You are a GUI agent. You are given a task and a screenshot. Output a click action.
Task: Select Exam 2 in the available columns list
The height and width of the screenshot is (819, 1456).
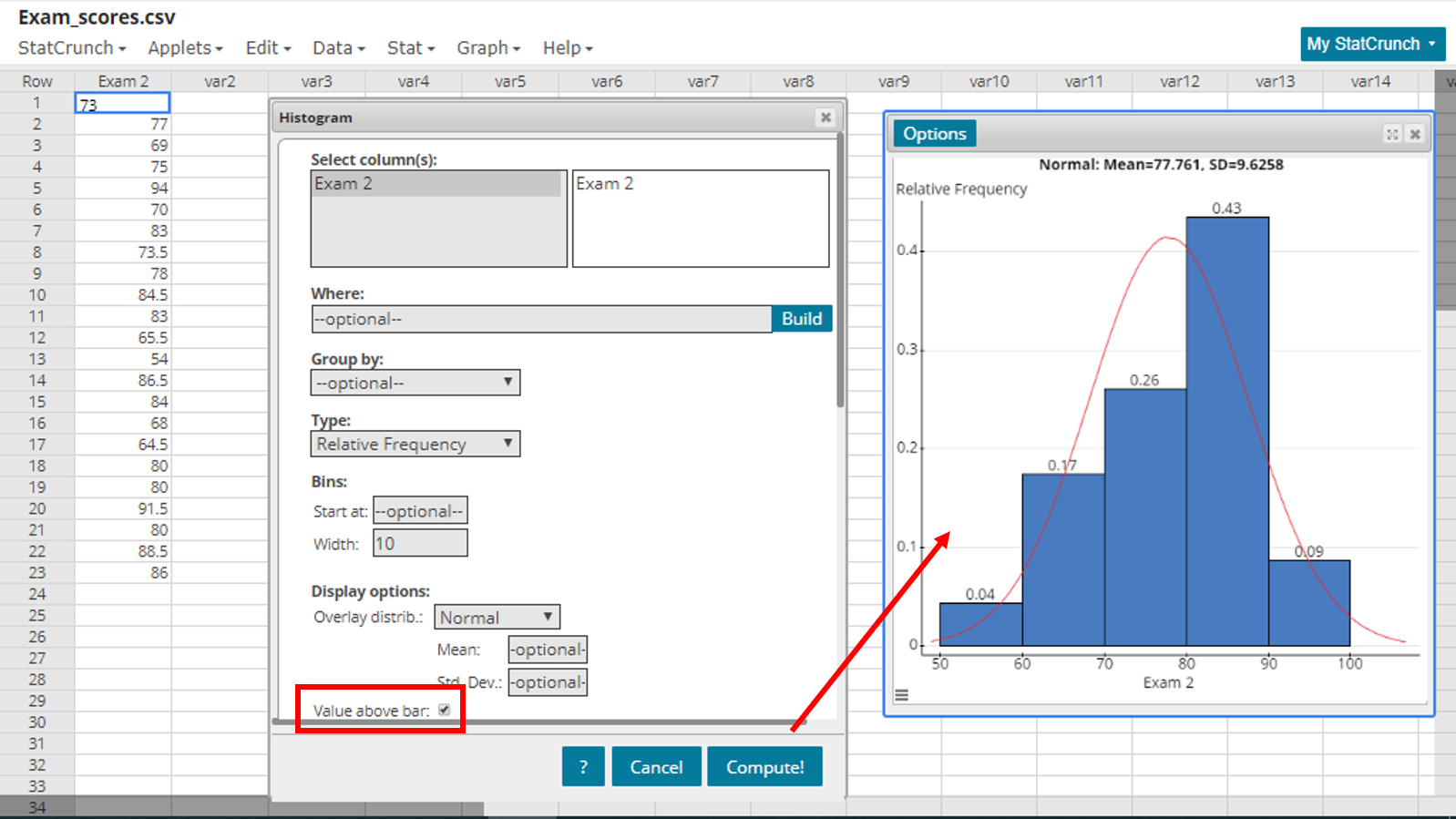[x=437, y=183]
